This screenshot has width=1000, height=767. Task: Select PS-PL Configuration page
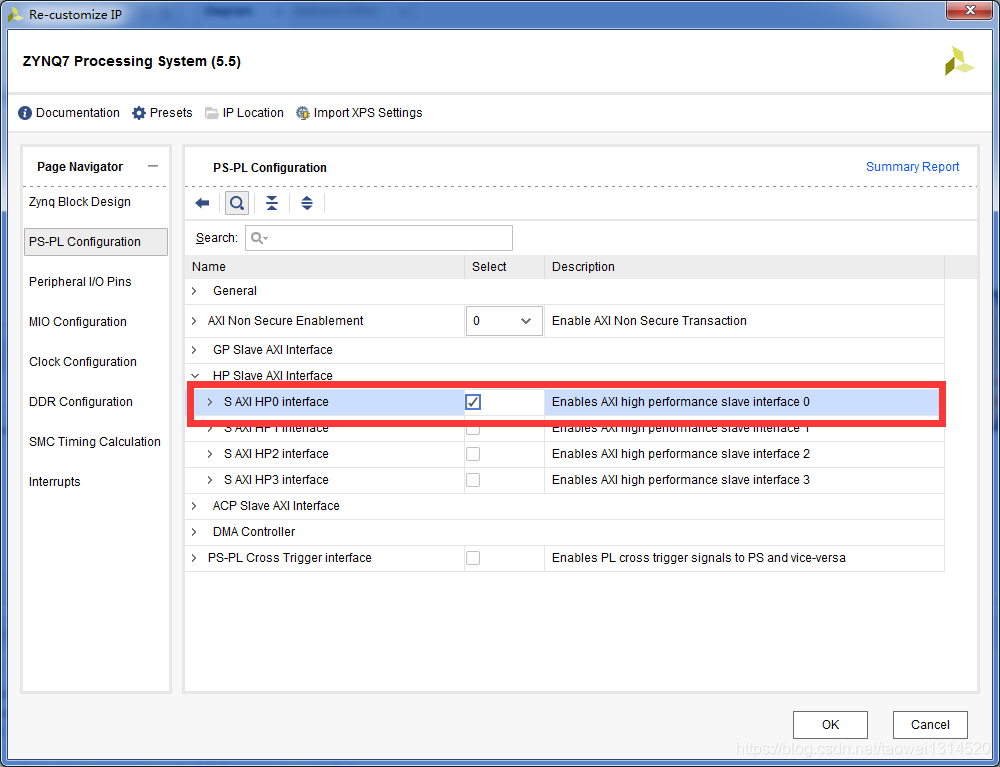pos(96,242)
